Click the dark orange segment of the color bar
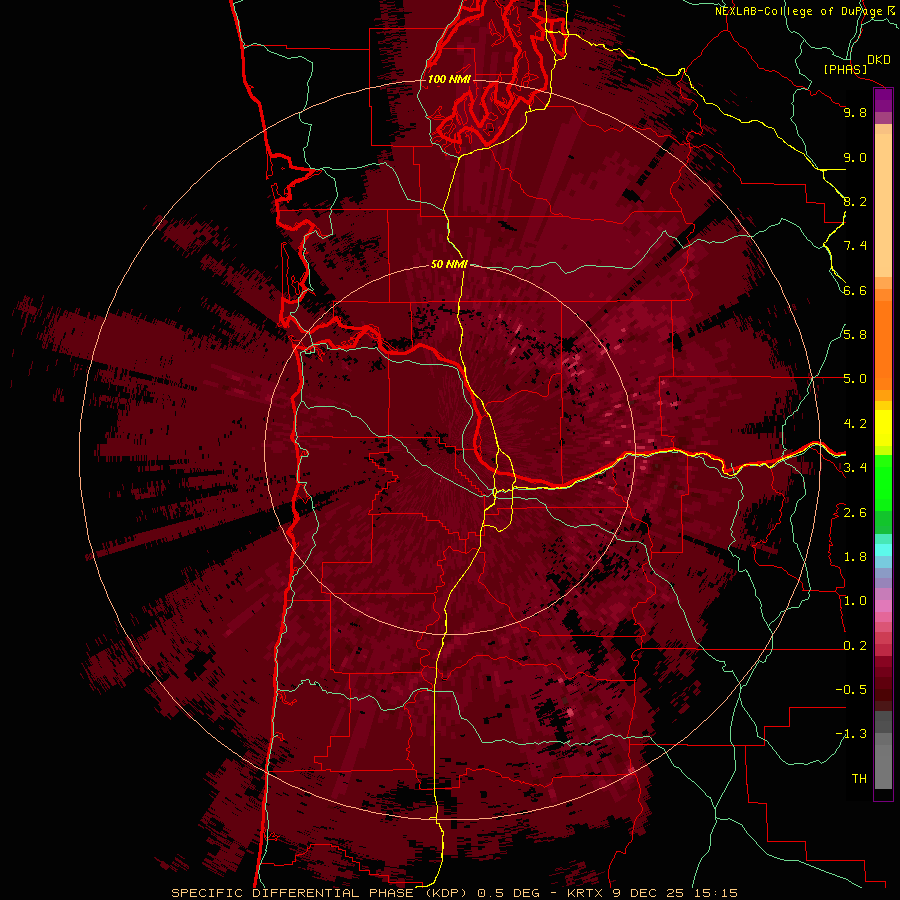This screenshot has height=900, width=900. pyautogui.click(x=883, y=344)
